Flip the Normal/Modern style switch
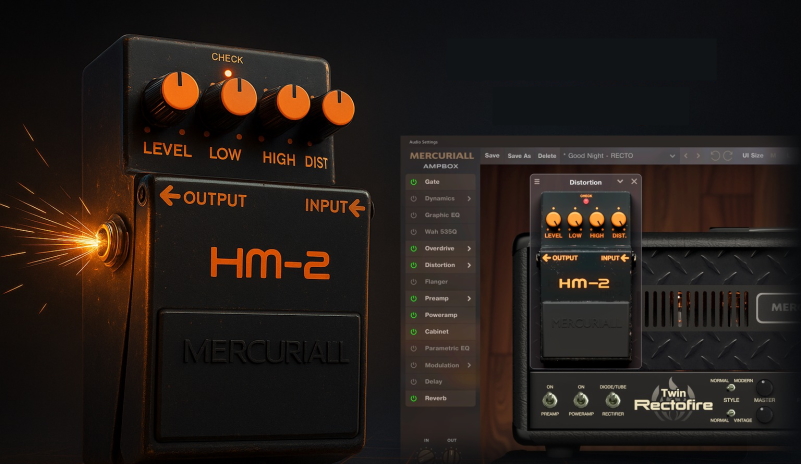The width and height of the screenshot is (801, 464). pyautogui.click(x=731, y=388)
